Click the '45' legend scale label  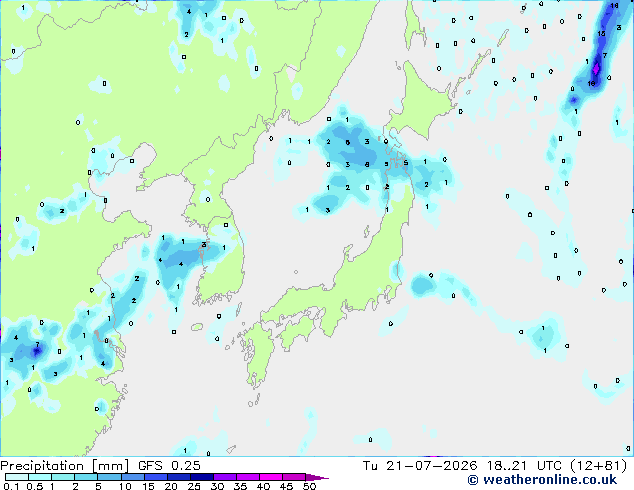(x=287, y=486)
